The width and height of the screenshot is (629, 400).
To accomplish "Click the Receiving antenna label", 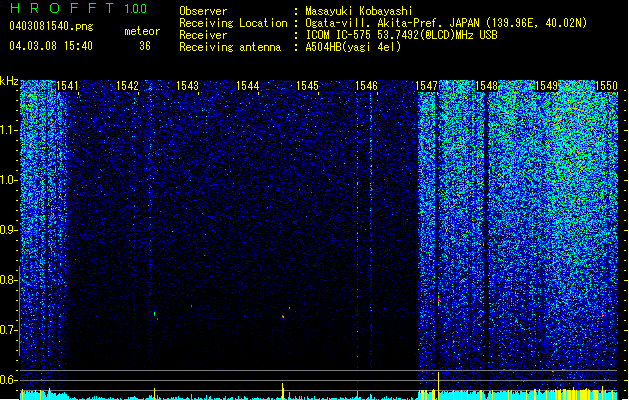I will click(x=230, y=47).
